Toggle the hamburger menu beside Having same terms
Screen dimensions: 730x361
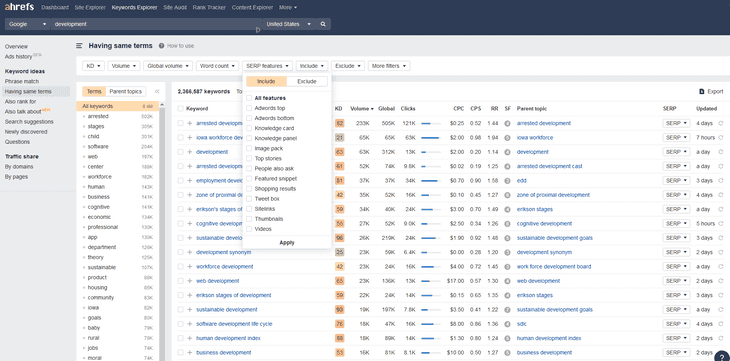click(80, 46)
